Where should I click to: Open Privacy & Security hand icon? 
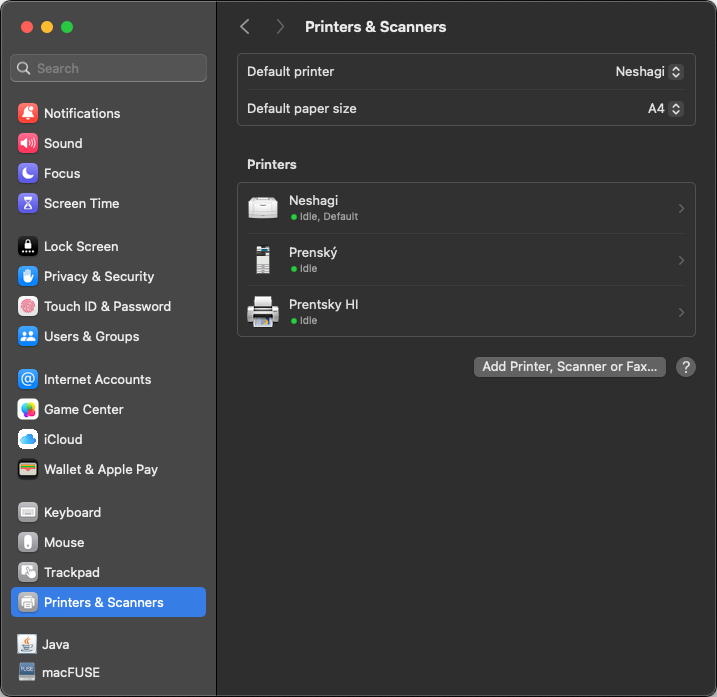[x=28, y=276]
